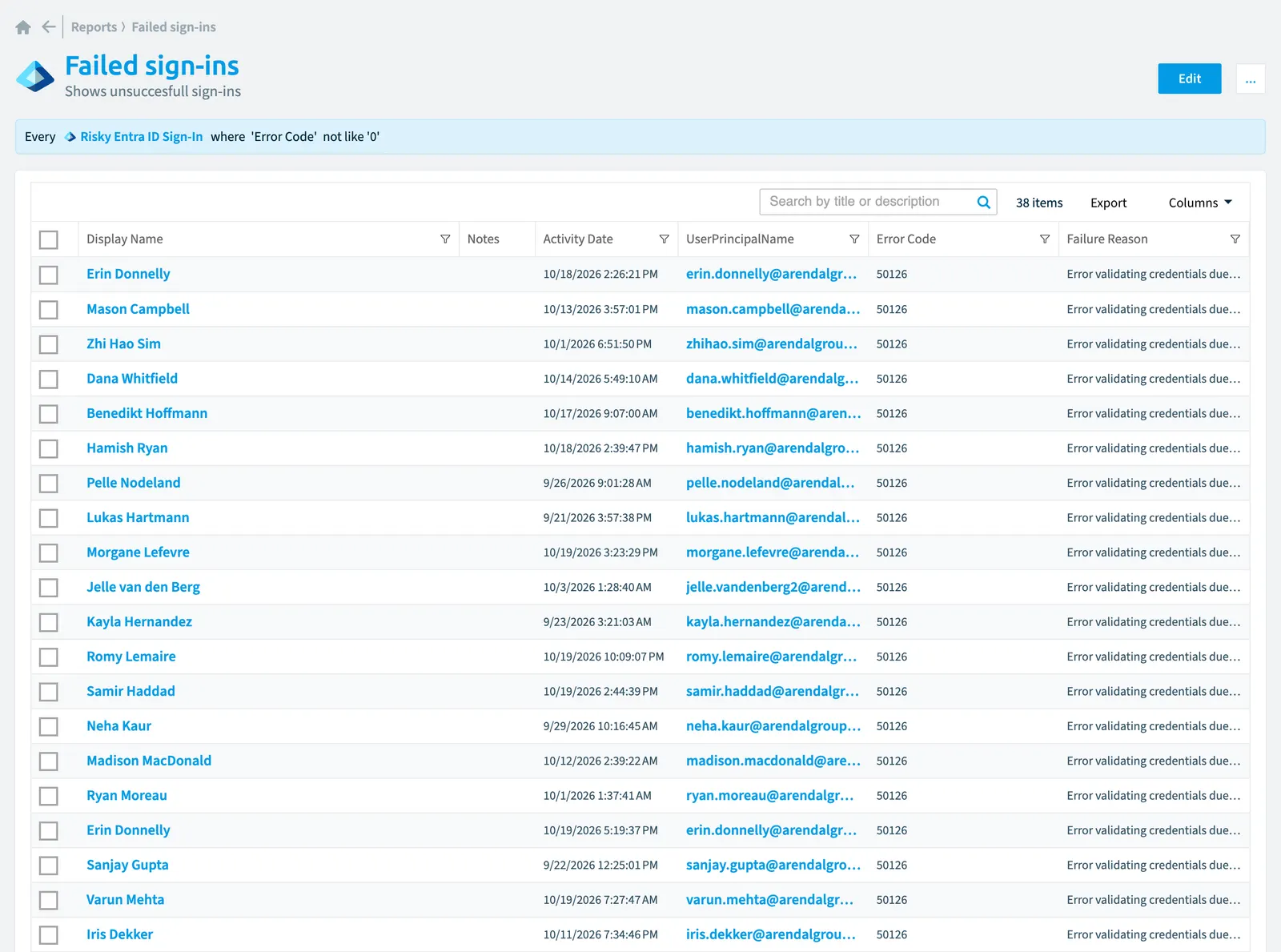Viewport: 1281px width, 952px height.
Task: Open the UserPrincipalName column filter
Action: pos(854,239)
